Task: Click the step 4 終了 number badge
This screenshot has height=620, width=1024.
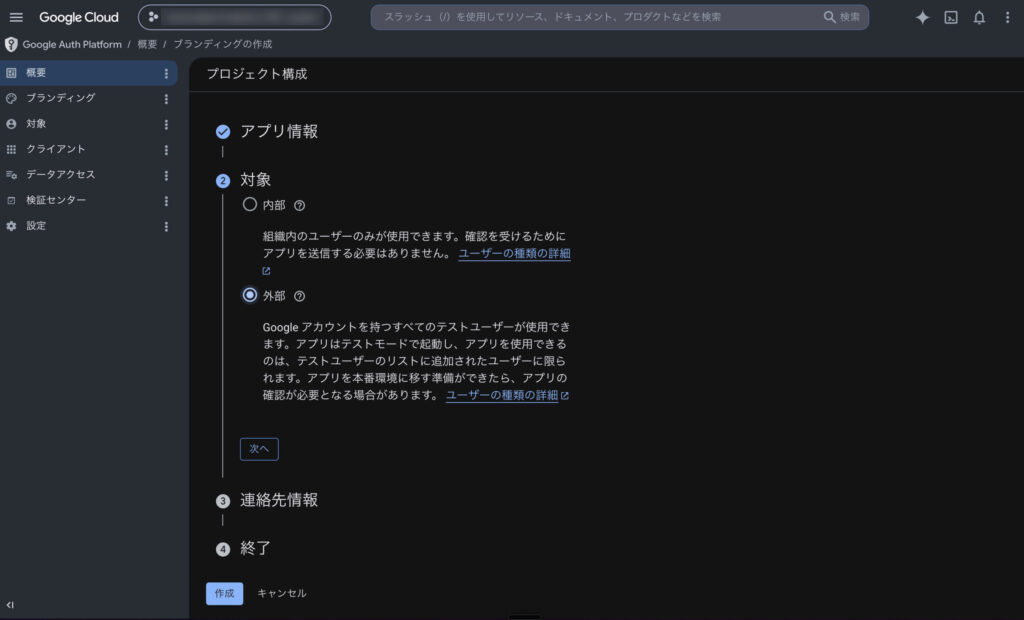Action: (223, 549)
